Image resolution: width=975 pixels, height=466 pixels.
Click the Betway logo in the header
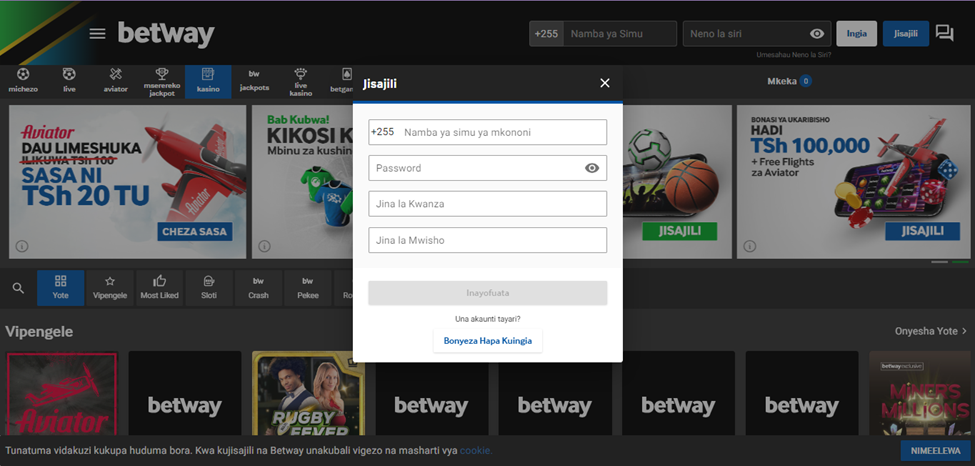166,34
